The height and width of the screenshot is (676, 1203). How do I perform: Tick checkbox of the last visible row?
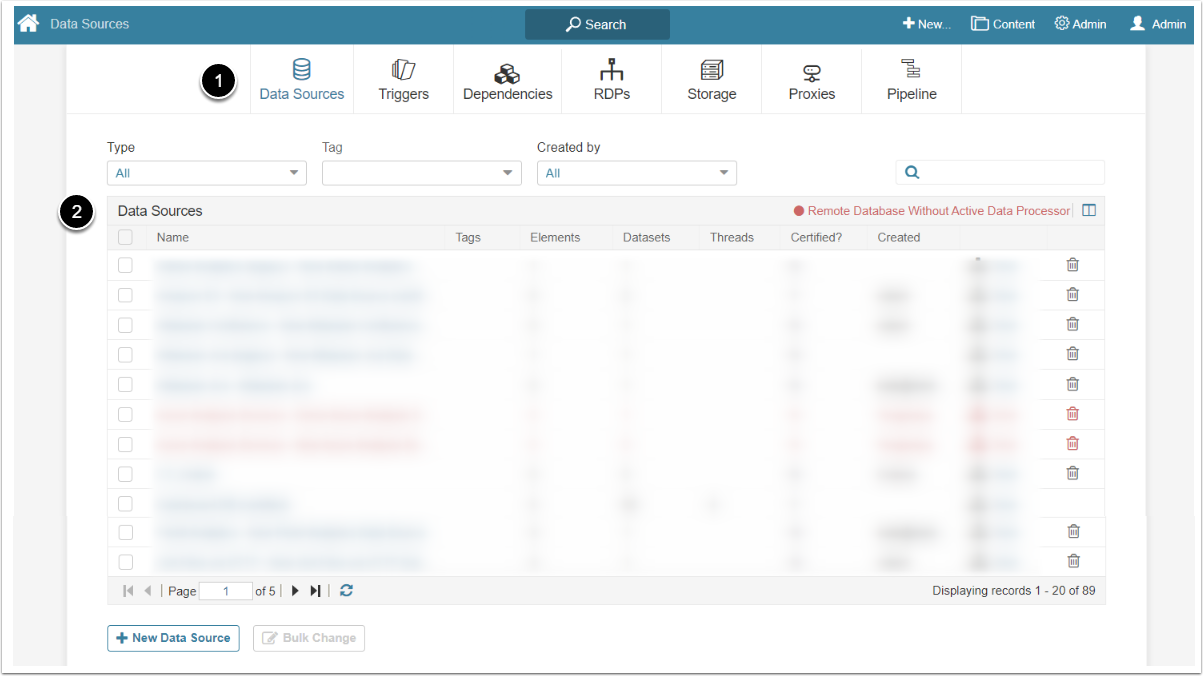(x=125, y=562)
